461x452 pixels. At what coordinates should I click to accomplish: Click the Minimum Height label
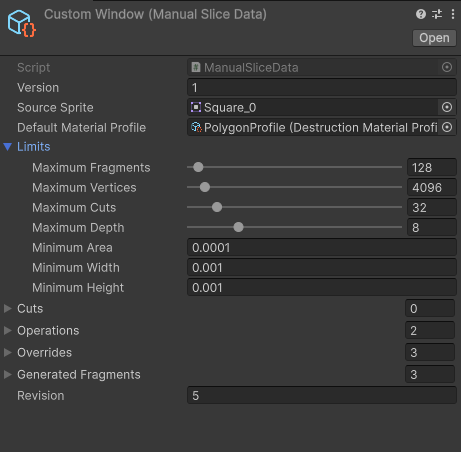pyautogui.click(x=78, y=288)
